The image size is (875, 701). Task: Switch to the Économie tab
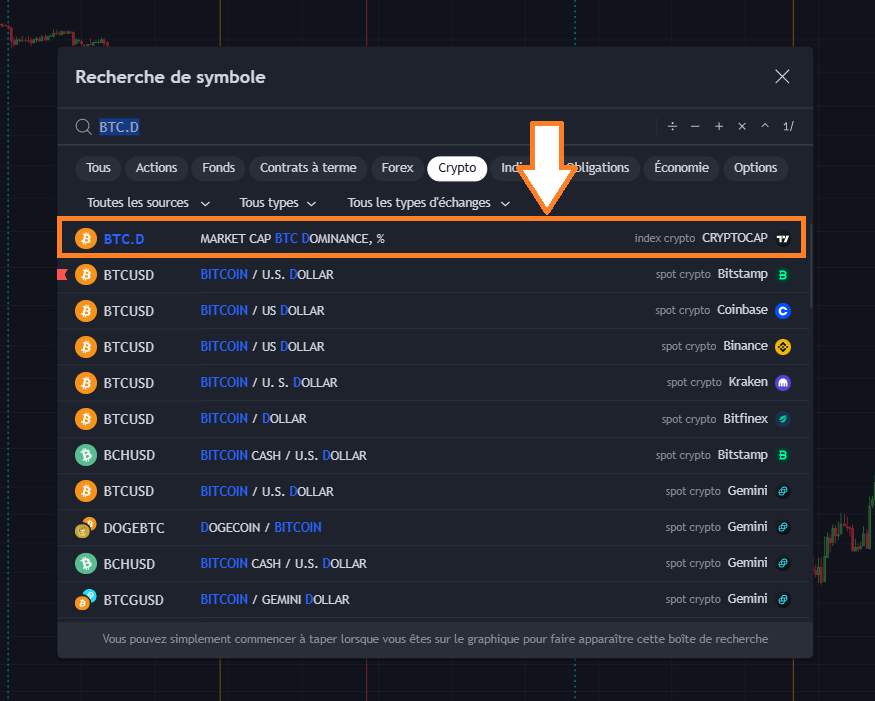[681, 168]
